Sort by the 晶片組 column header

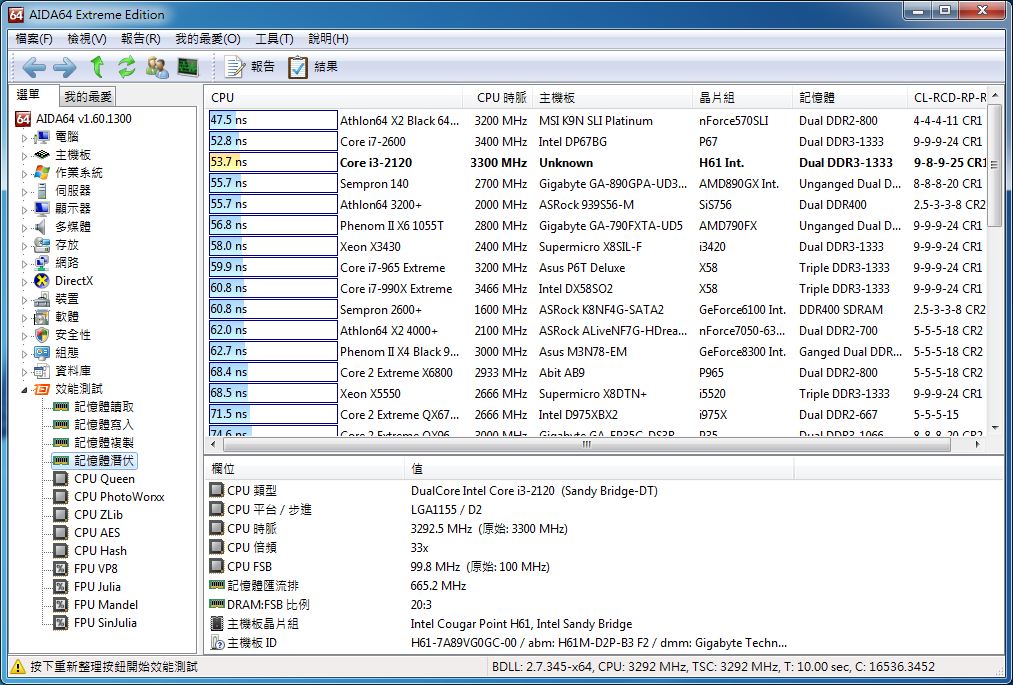click(x=743, y=98)
